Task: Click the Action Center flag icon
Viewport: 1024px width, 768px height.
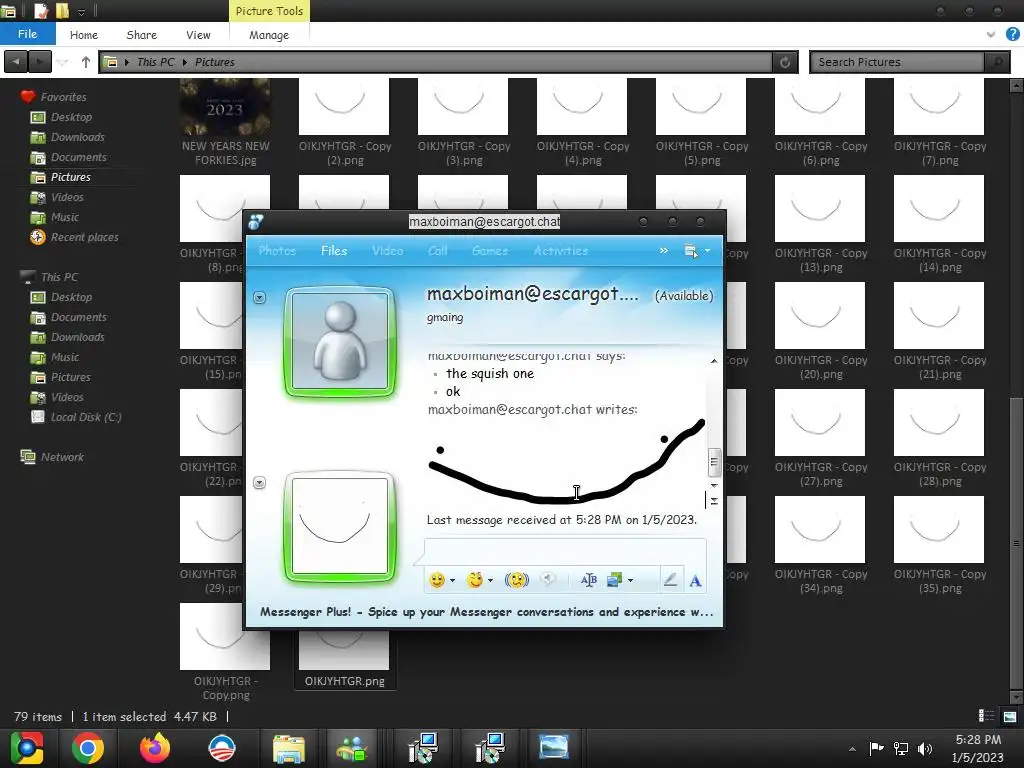Action: 876,748
